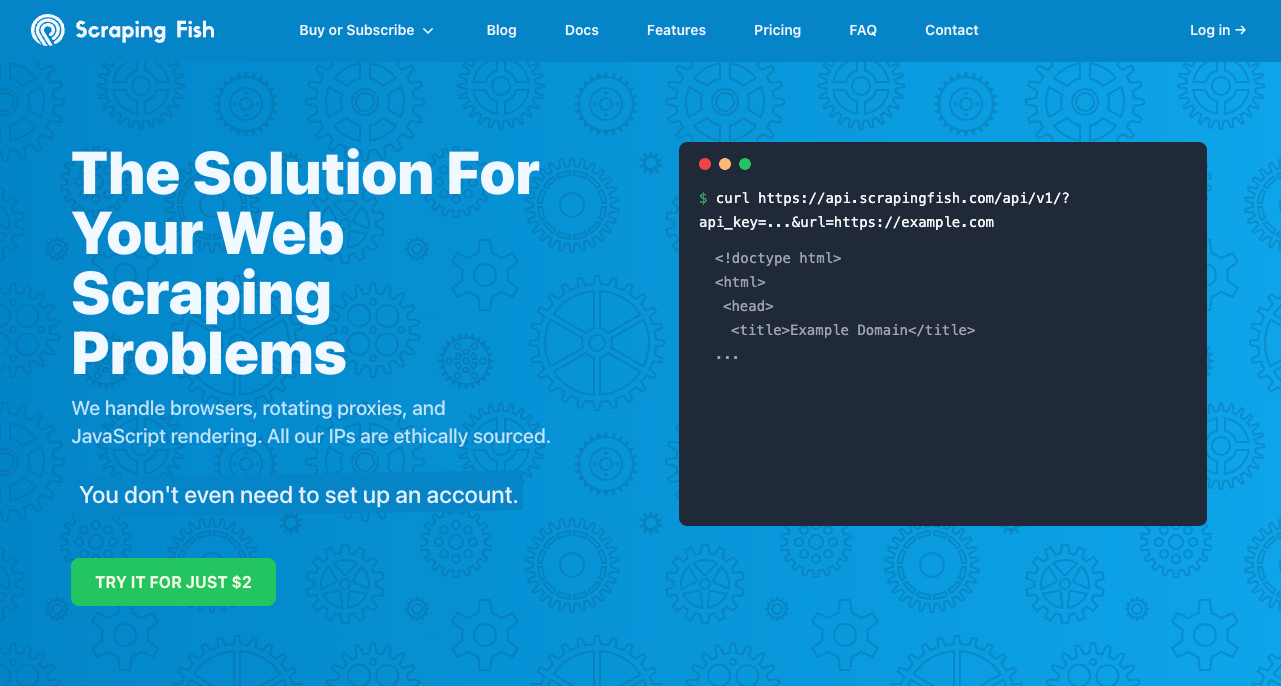The height and width of the screenshot is (686, 1281).
Task: Click the text "You don't even need to set up an account."
Action: click(299, 494)
